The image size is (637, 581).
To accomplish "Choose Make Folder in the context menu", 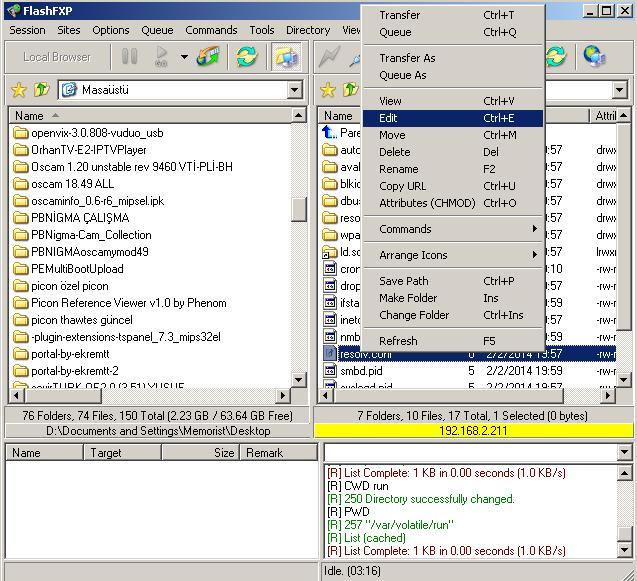I will pos(453,298).
